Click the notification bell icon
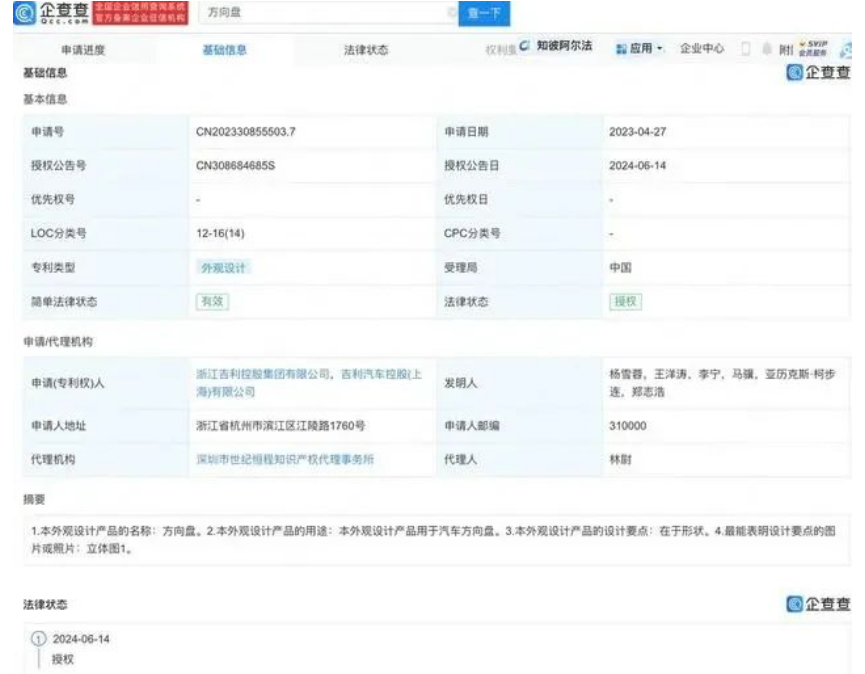 point(767,49)
